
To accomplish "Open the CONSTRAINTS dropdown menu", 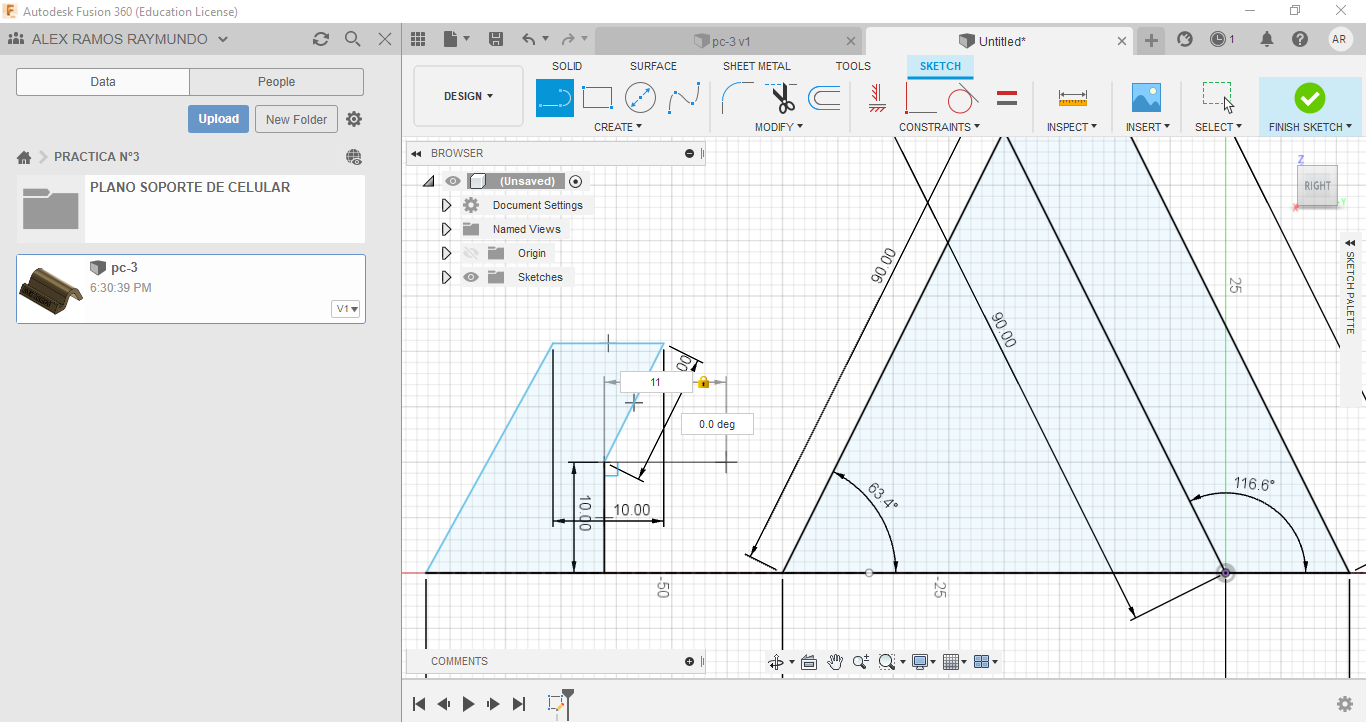I will [939, 127].
